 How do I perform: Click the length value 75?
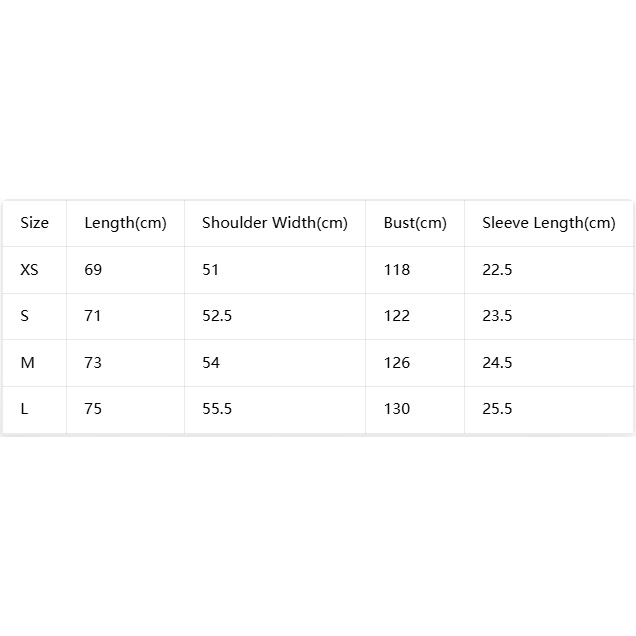93,409
